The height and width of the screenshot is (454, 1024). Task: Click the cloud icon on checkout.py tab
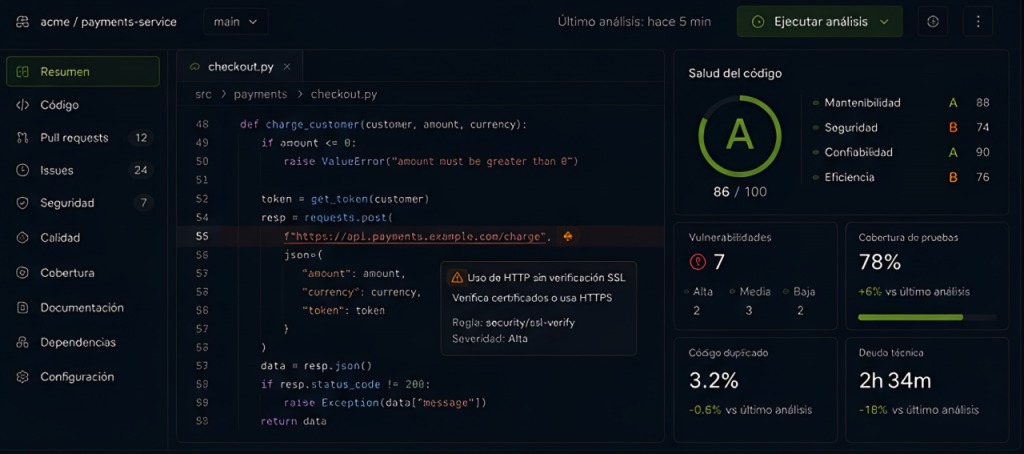(x=195, y=67)
